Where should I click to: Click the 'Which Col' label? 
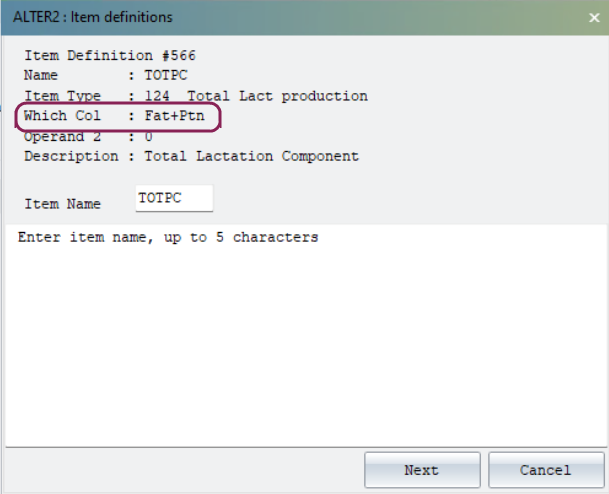point(61,117)
